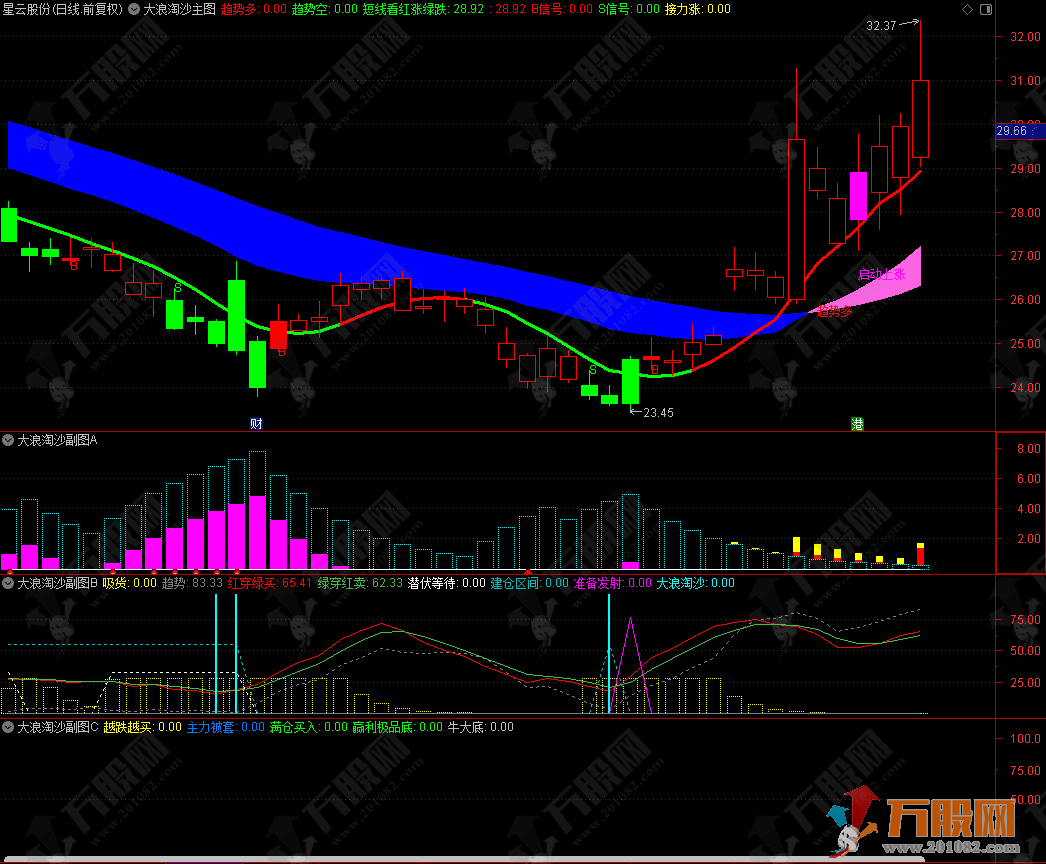This screenshot has width=1046, height=864.
Task: Click the 建仓区间: 0.00 readout
Action: coord(530,583)
